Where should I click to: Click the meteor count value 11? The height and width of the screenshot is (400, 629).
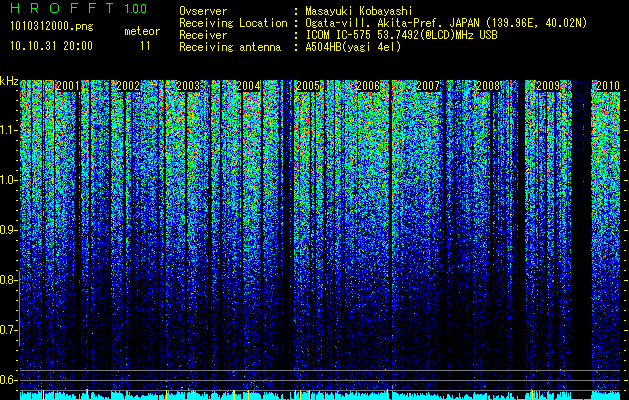[145, 46]
